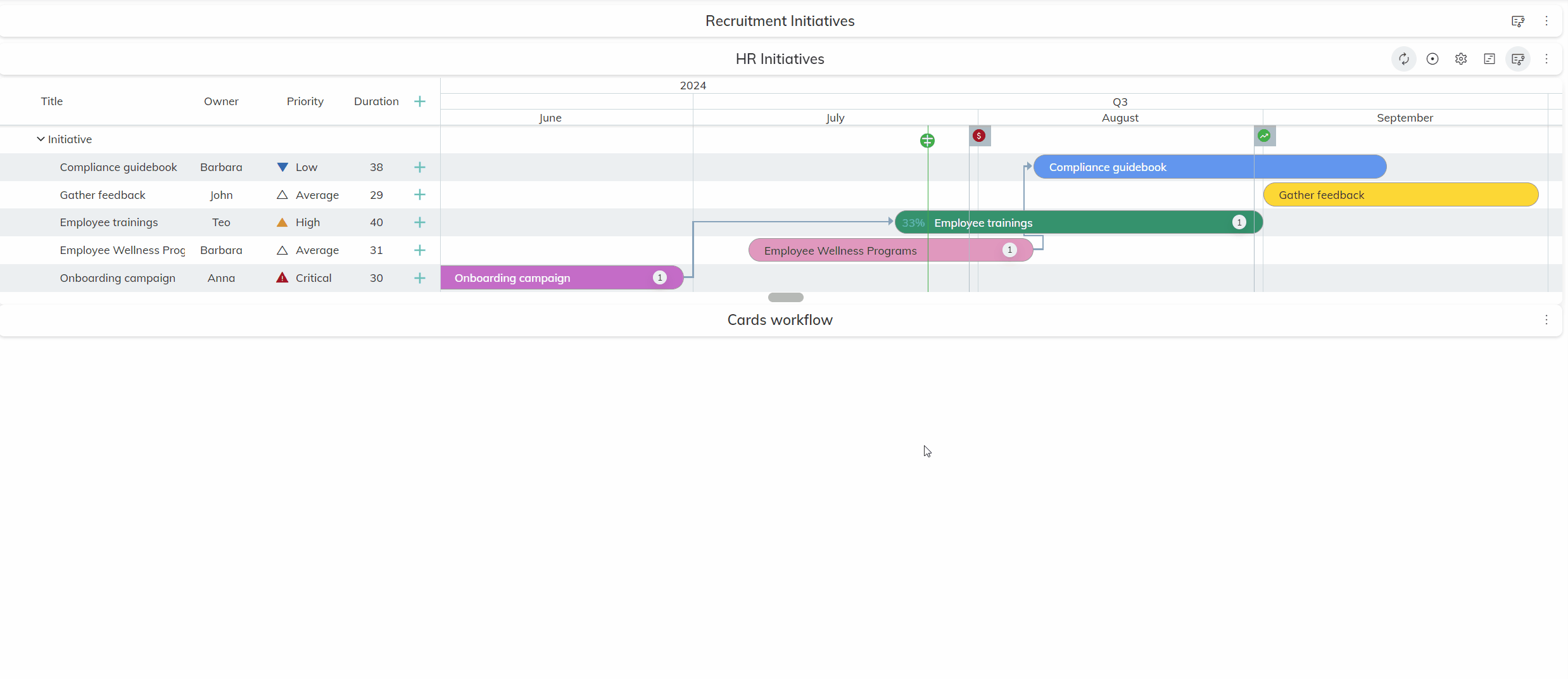Screen dimensions: 1568x679
Task: Click the 1 badge on Employee Wellness bar
Action: (x=1009, y=250)
